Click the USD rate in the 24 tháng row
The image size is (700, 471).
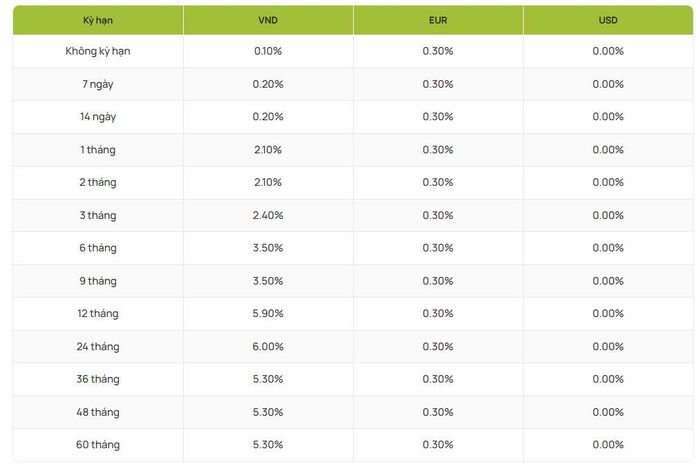pos(608,346)
